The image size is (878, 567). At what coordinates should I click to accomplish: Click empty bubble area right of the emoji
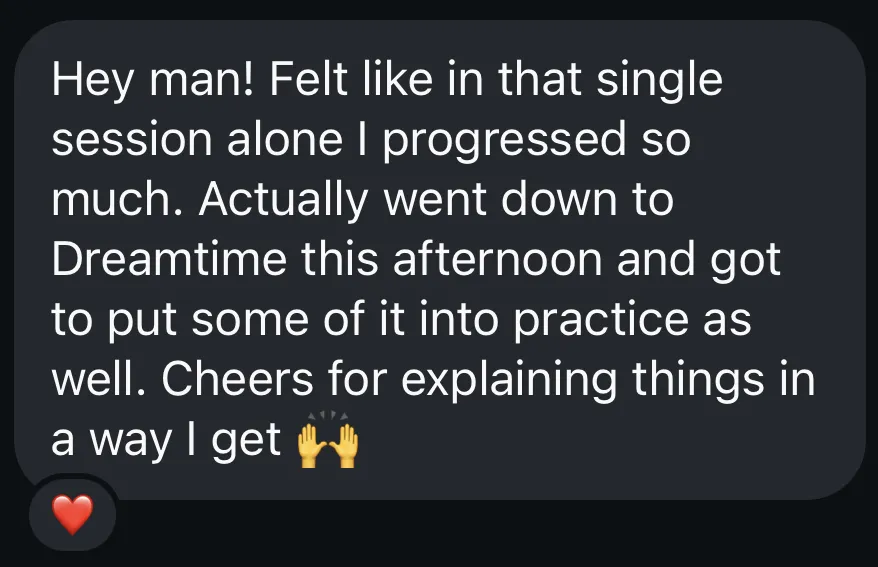600,445
